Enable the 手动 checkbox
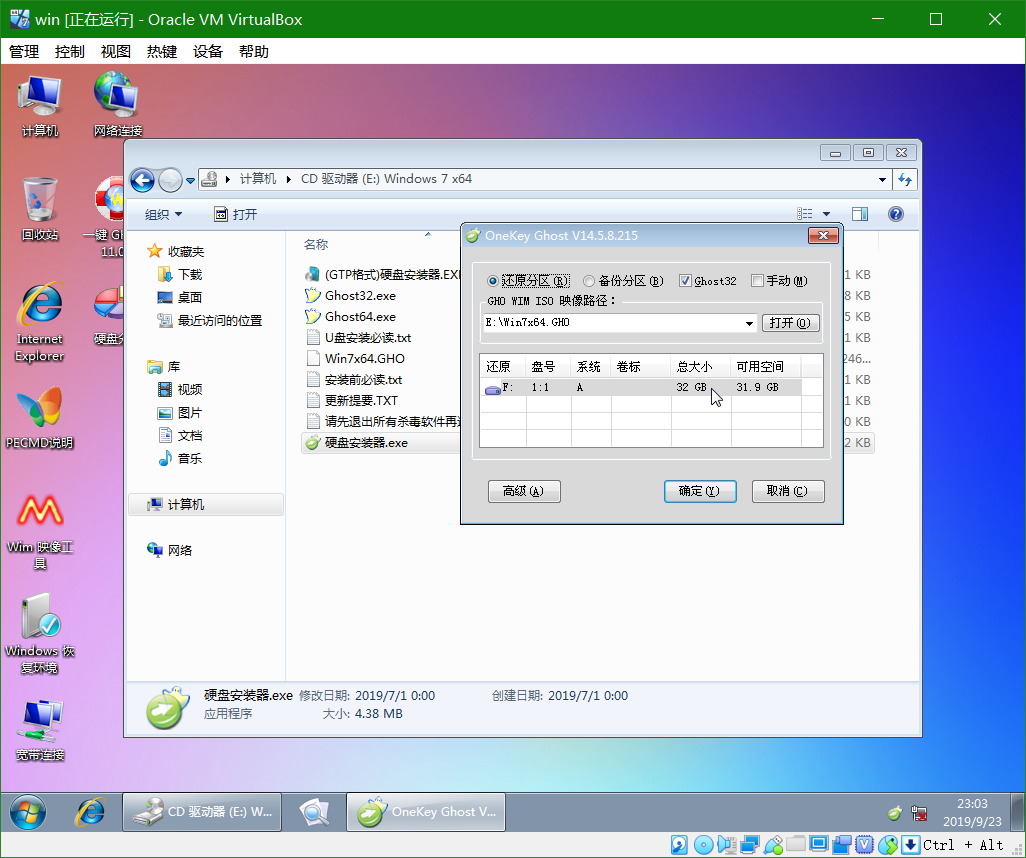1026x858 pixels. 758,281
